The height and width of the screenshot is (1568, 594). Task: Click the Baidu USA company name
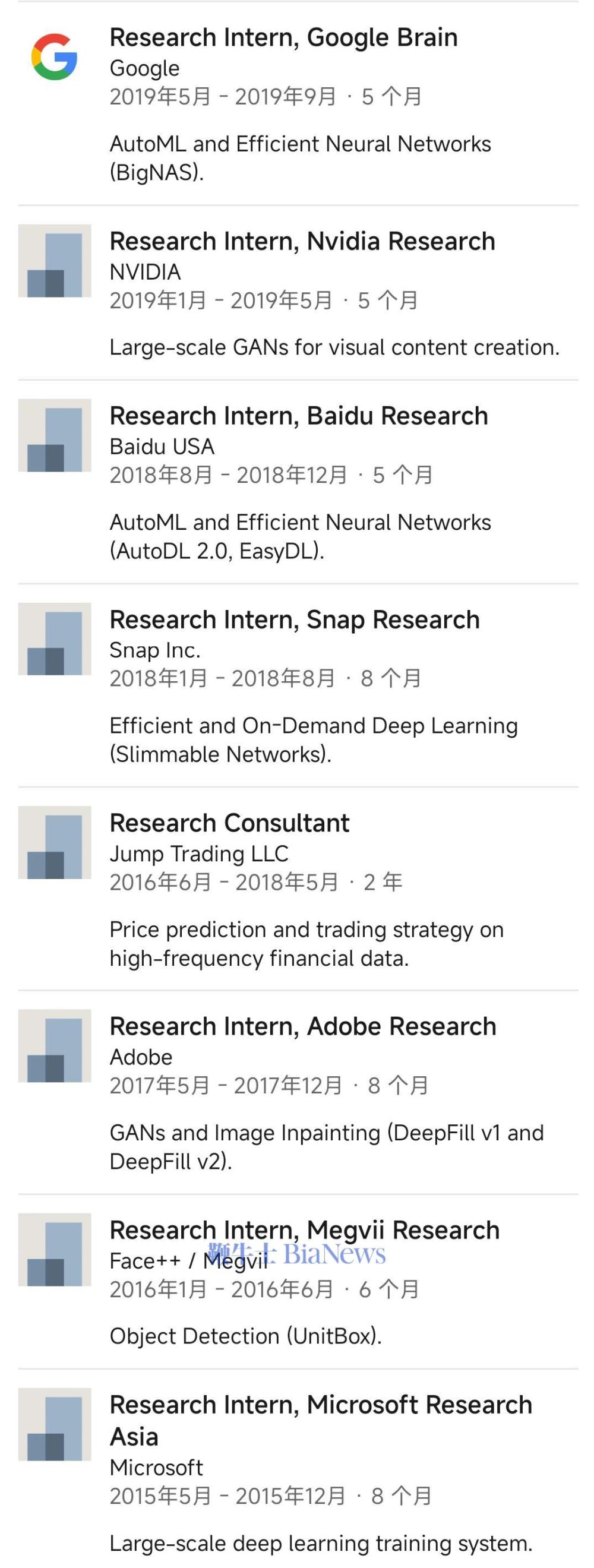click(162, 447)
